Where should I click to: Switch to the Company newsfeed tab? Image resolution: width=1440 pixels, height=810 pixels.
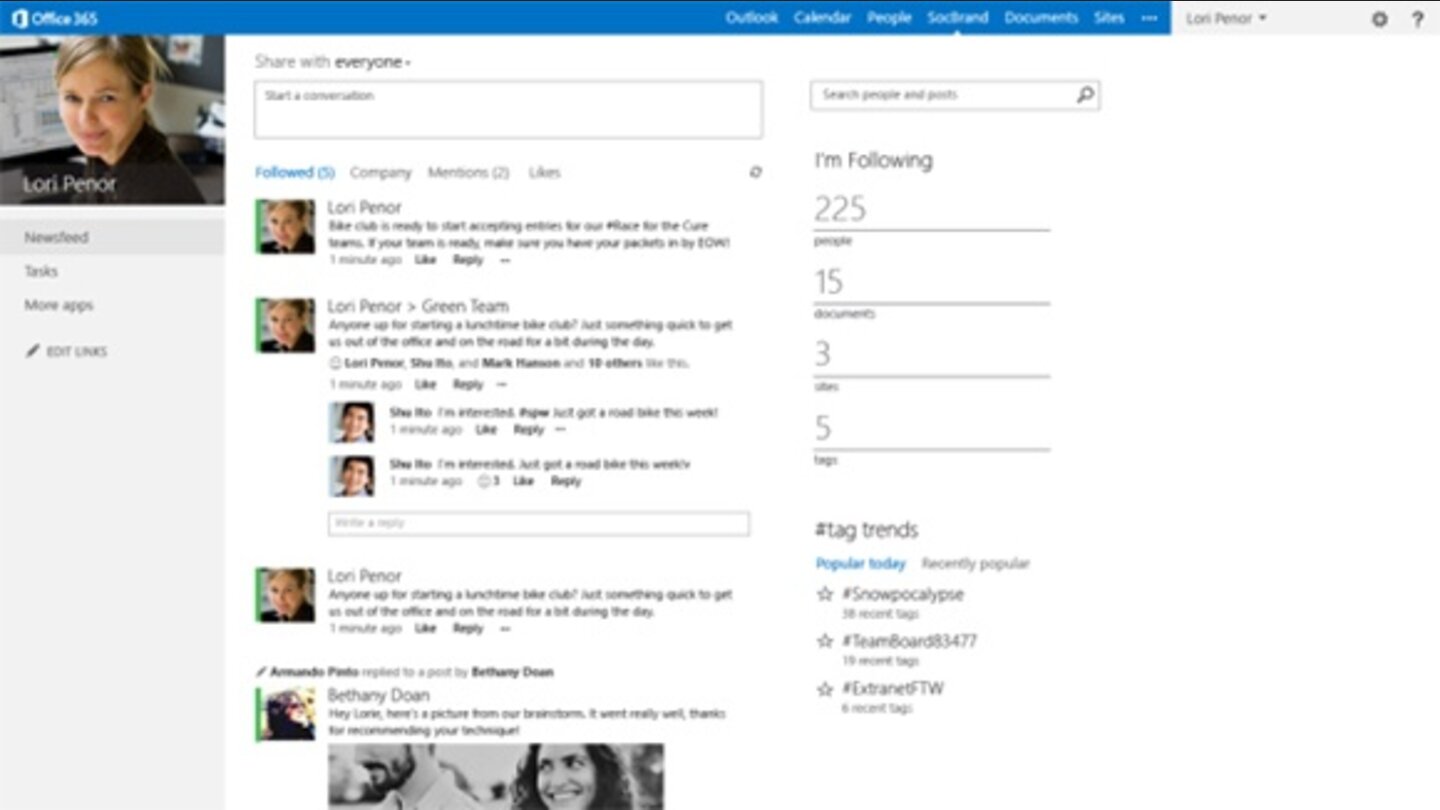(381, 172)
